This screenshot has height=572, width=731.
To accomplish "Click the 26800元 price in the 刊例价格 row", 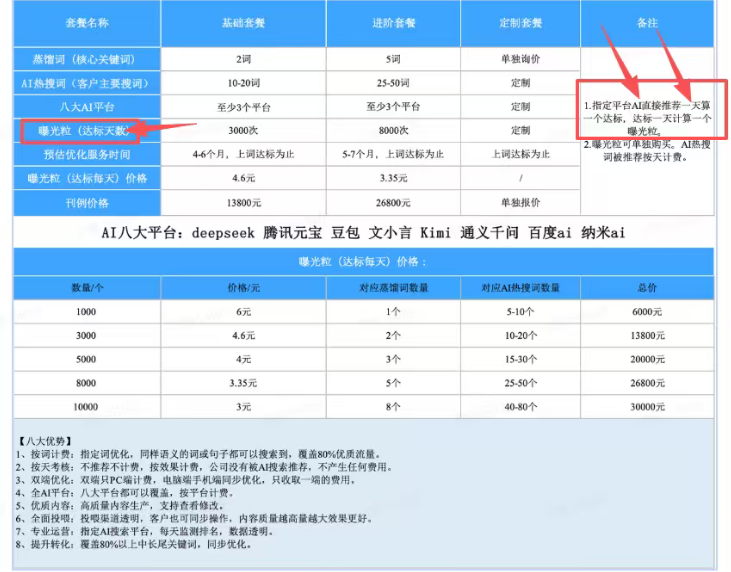I will [393, 203].
